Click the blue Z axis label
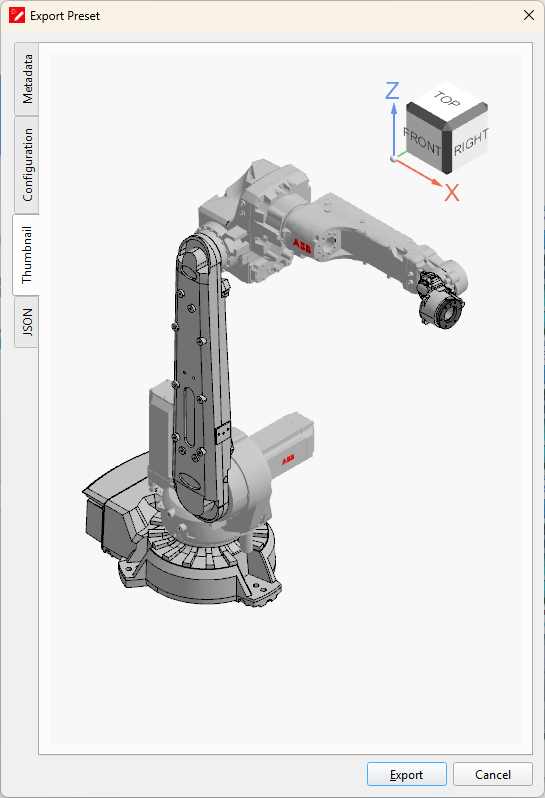Image resolution: width=545 pixels, height=798 pixels. [x=392, y=91]
